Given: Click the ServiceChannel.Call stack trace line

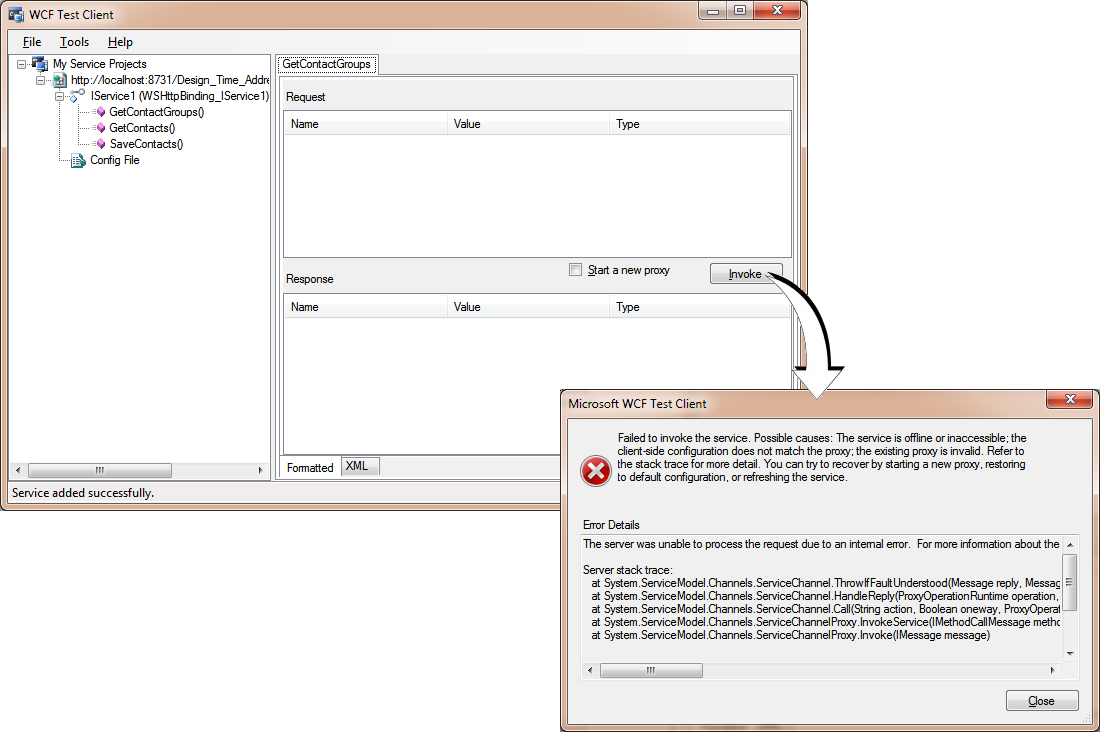Looking at the screenshot, I should coord(826,609).
